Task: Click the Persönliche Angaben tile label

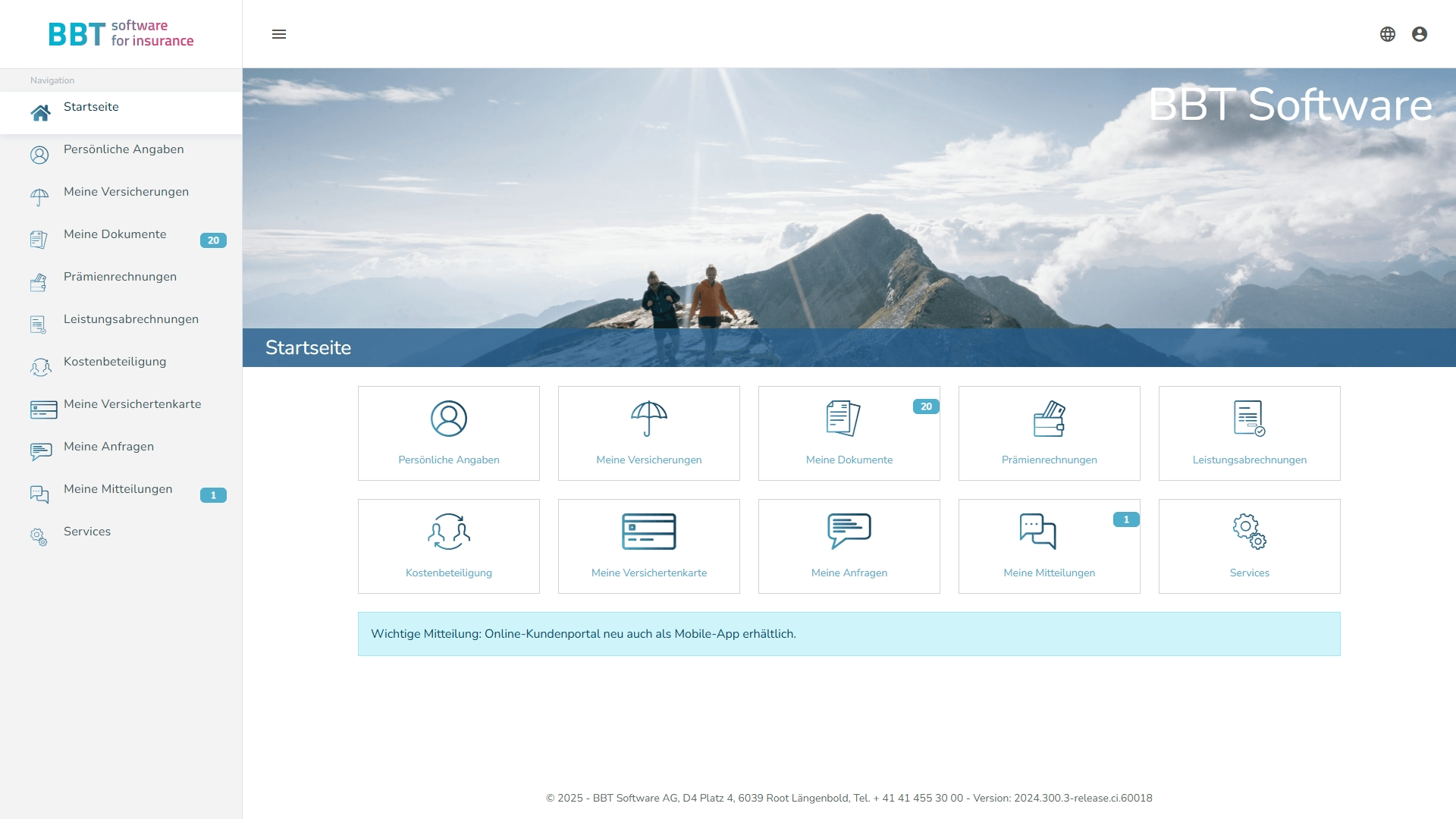Action: 449,460
